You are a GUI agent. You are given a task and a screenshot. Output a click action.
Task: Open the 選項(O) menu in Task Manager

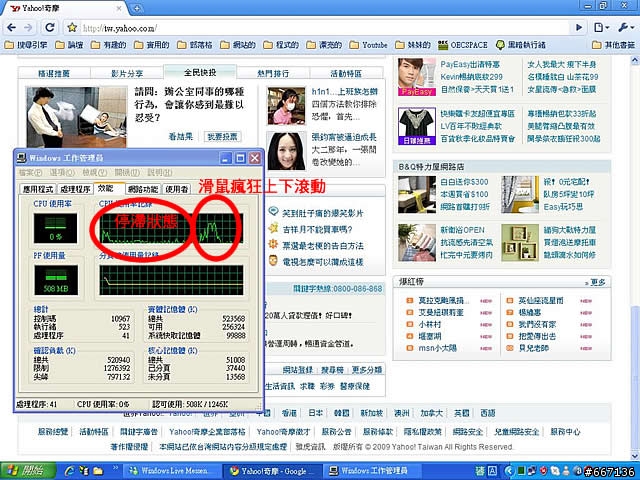tap(62, 172)
